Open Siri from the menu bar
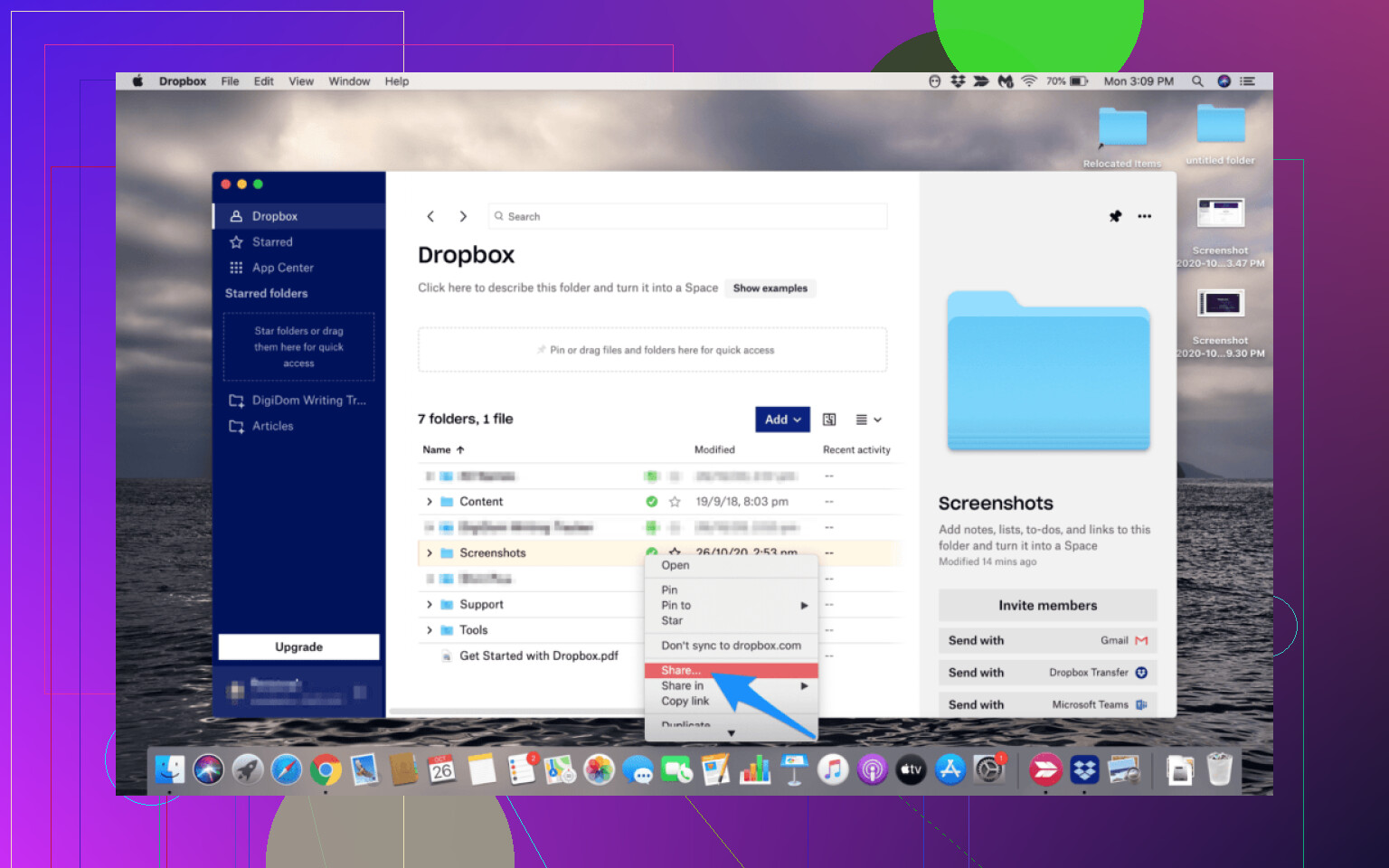The height and width of the screenshot is (868, 1389). (x=1224, y=81)
